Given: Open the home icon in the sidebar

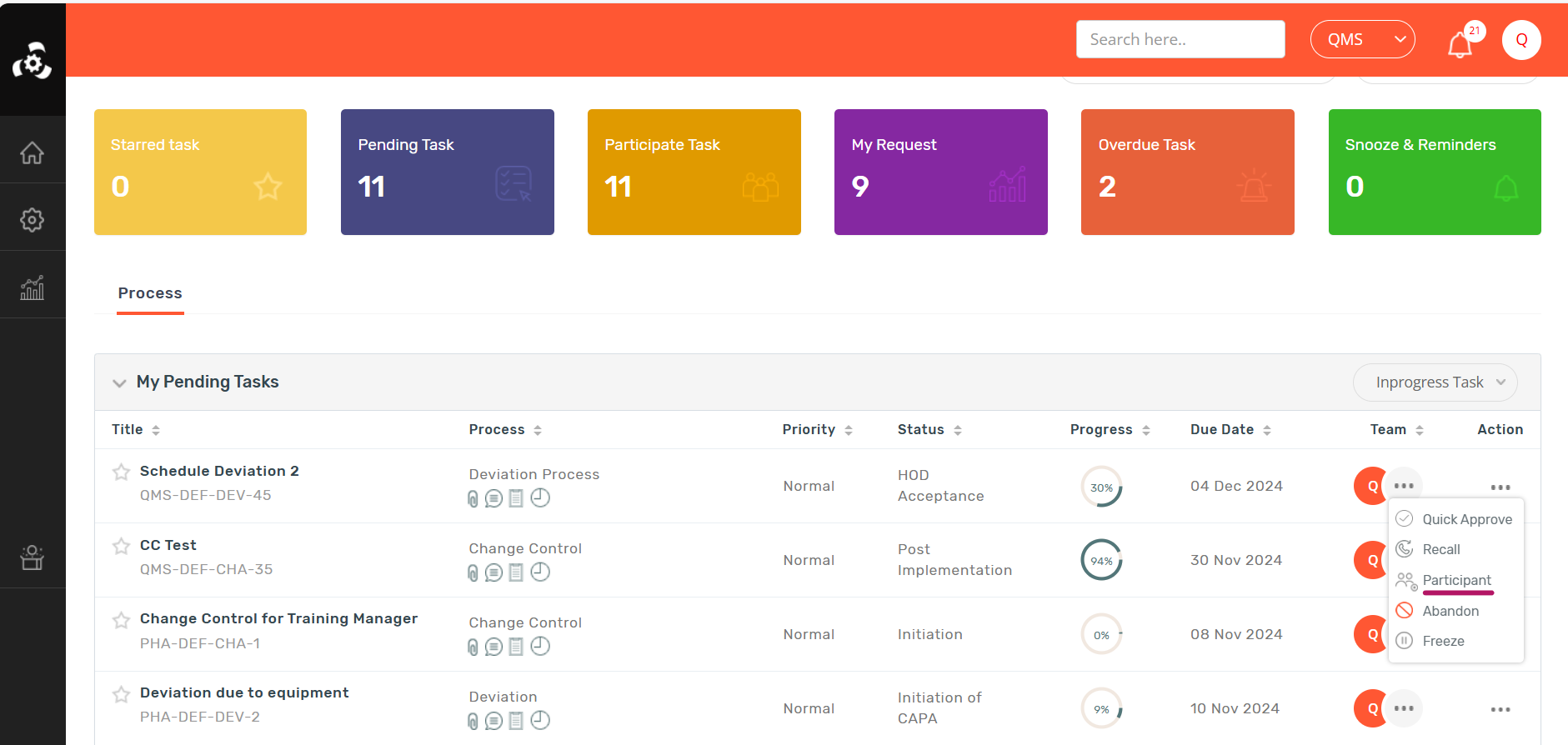Looking at the screenshot, I should click(32, 152).
